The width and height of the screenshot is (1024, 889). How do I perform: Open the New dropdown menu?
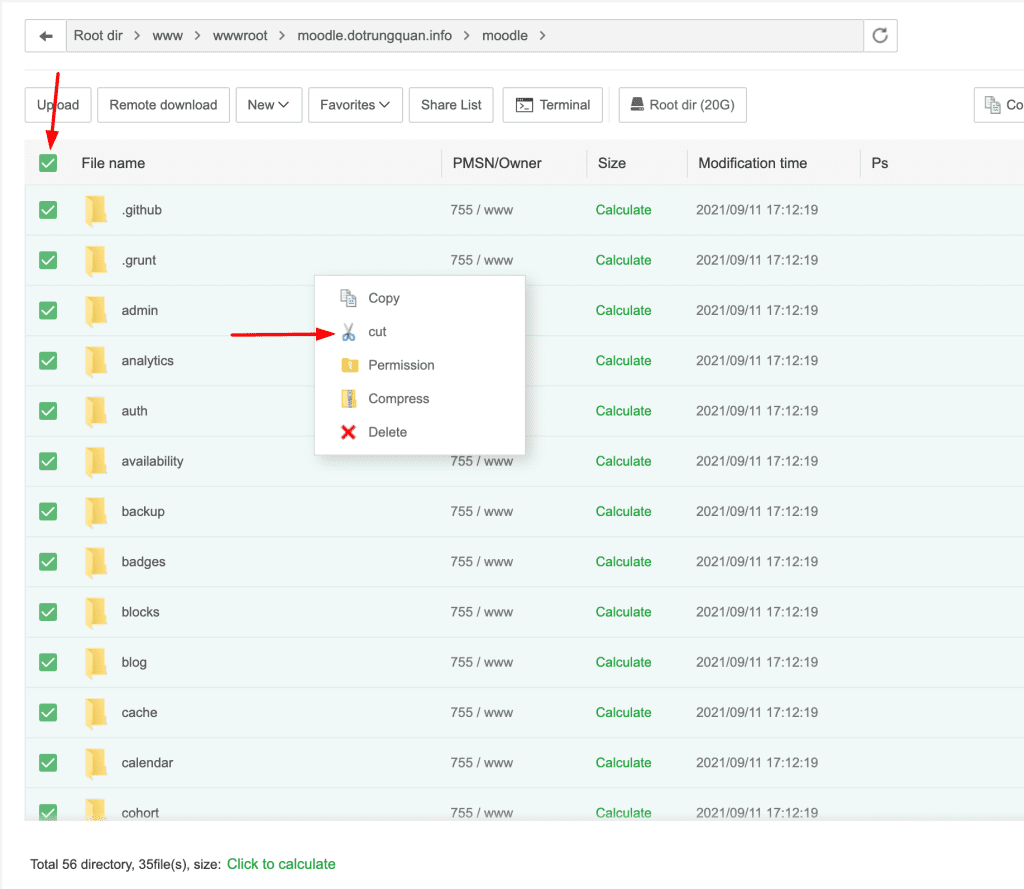268,105
